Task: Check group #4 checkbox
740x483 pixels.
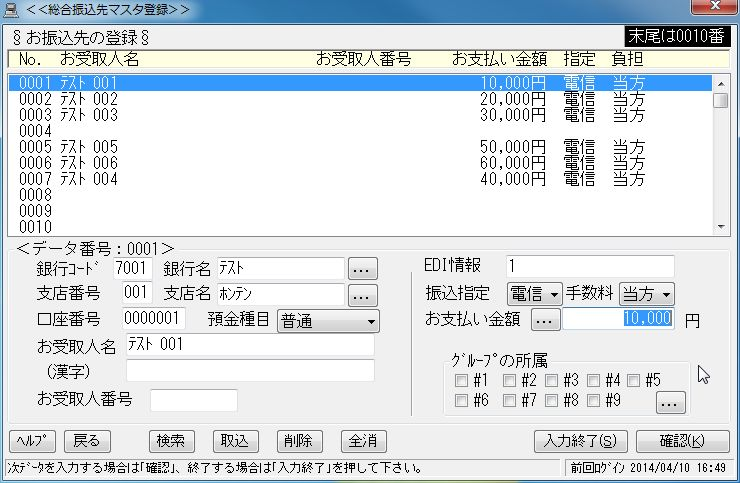Action: 593,380
